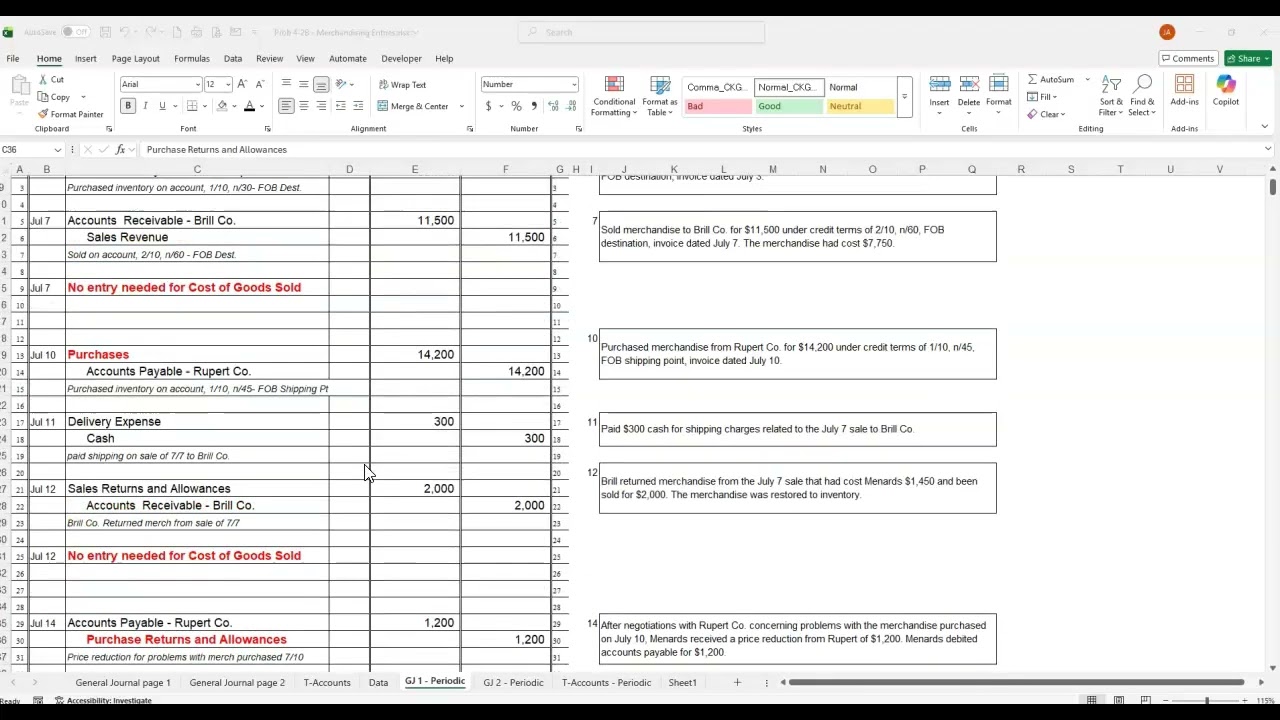This screenshot has width=1280, height=720.
Task: Cut selection with the scissors icon
Action: [44, 80]
